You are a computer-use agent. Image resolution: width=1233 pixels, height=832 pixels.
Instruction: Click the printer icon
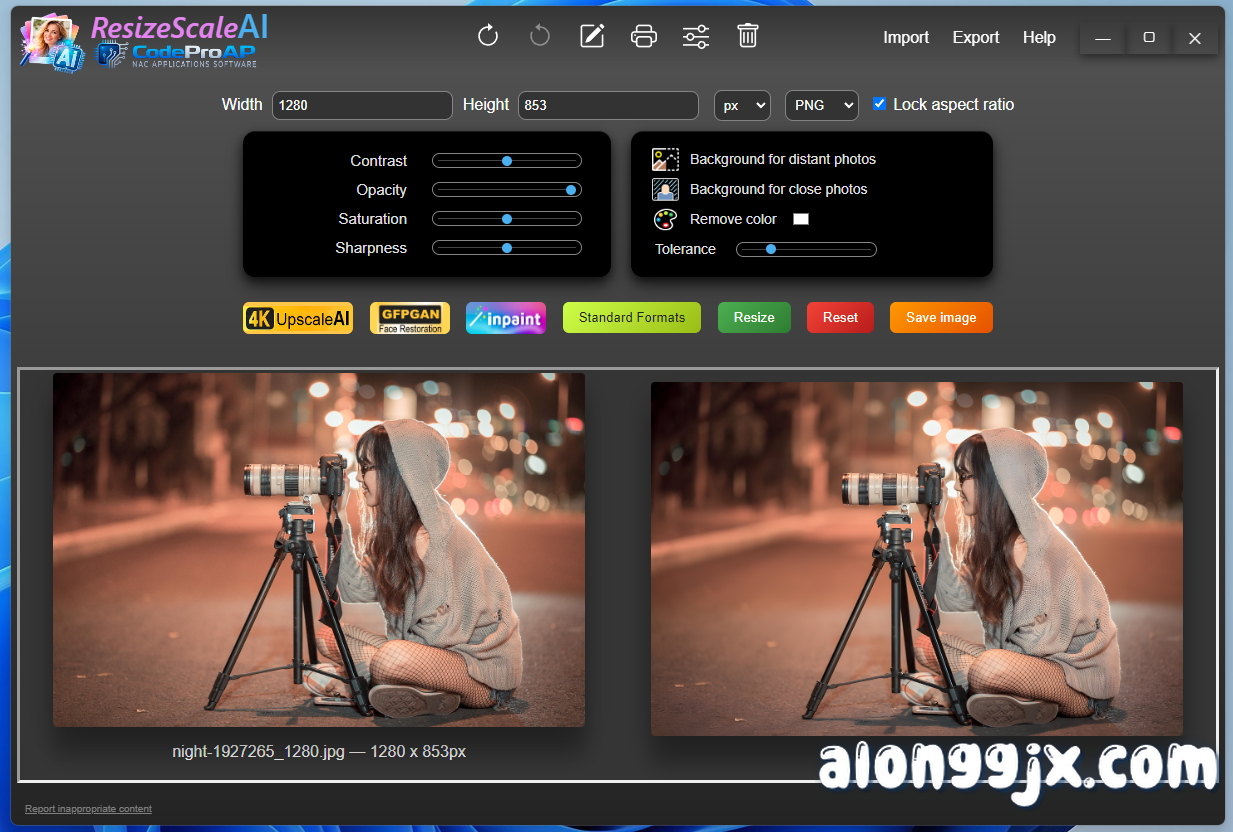(x=644, y=37)
